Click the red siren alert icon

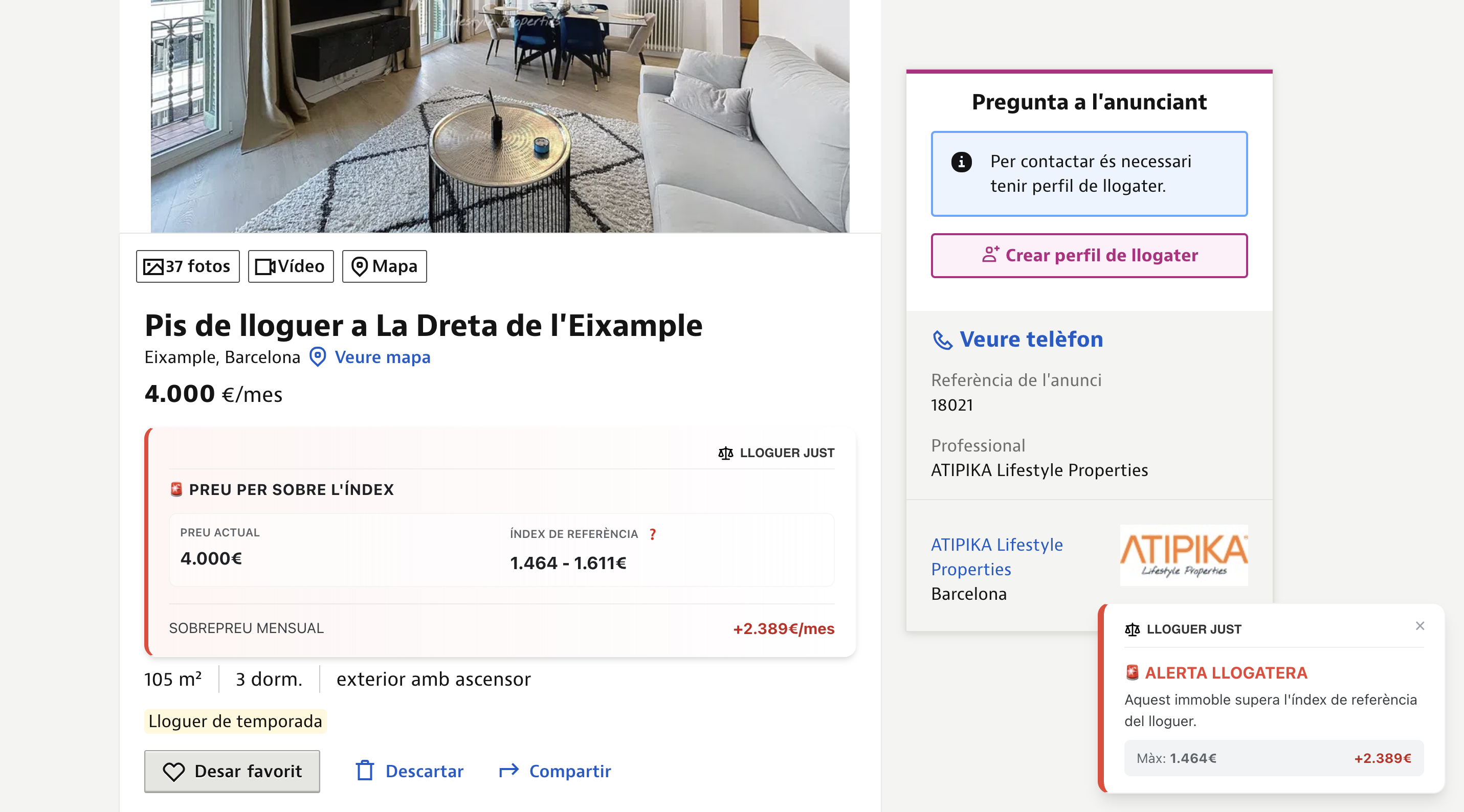tap(176, 489)
